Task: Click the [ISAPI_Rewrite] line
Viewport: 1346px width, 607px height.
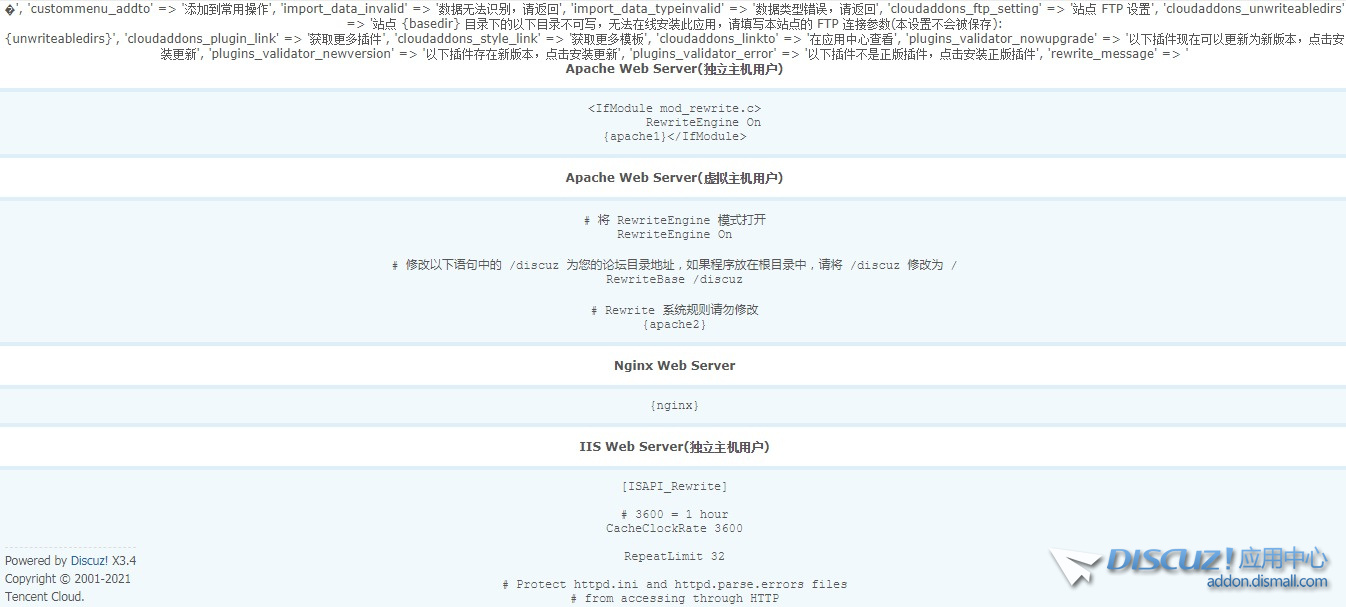Action: point(674,487)
